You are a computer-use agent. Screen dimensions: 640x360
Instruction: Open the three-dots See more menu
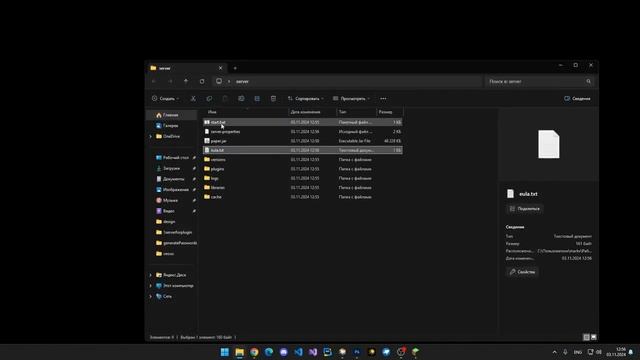tap(383, 98)
